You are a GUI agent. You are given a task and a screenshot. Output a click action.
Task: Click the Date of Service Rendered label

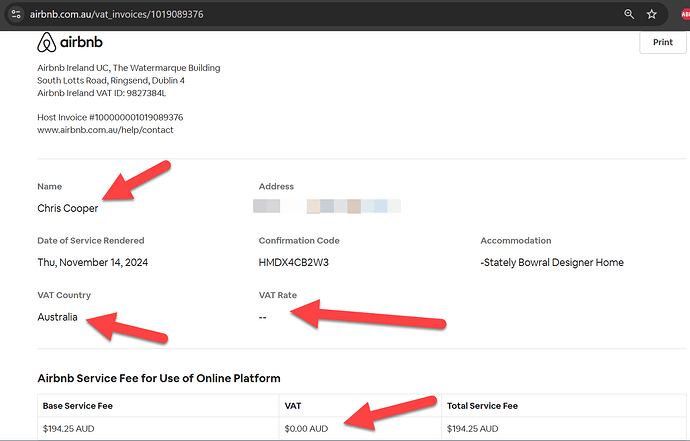(91, 241)
